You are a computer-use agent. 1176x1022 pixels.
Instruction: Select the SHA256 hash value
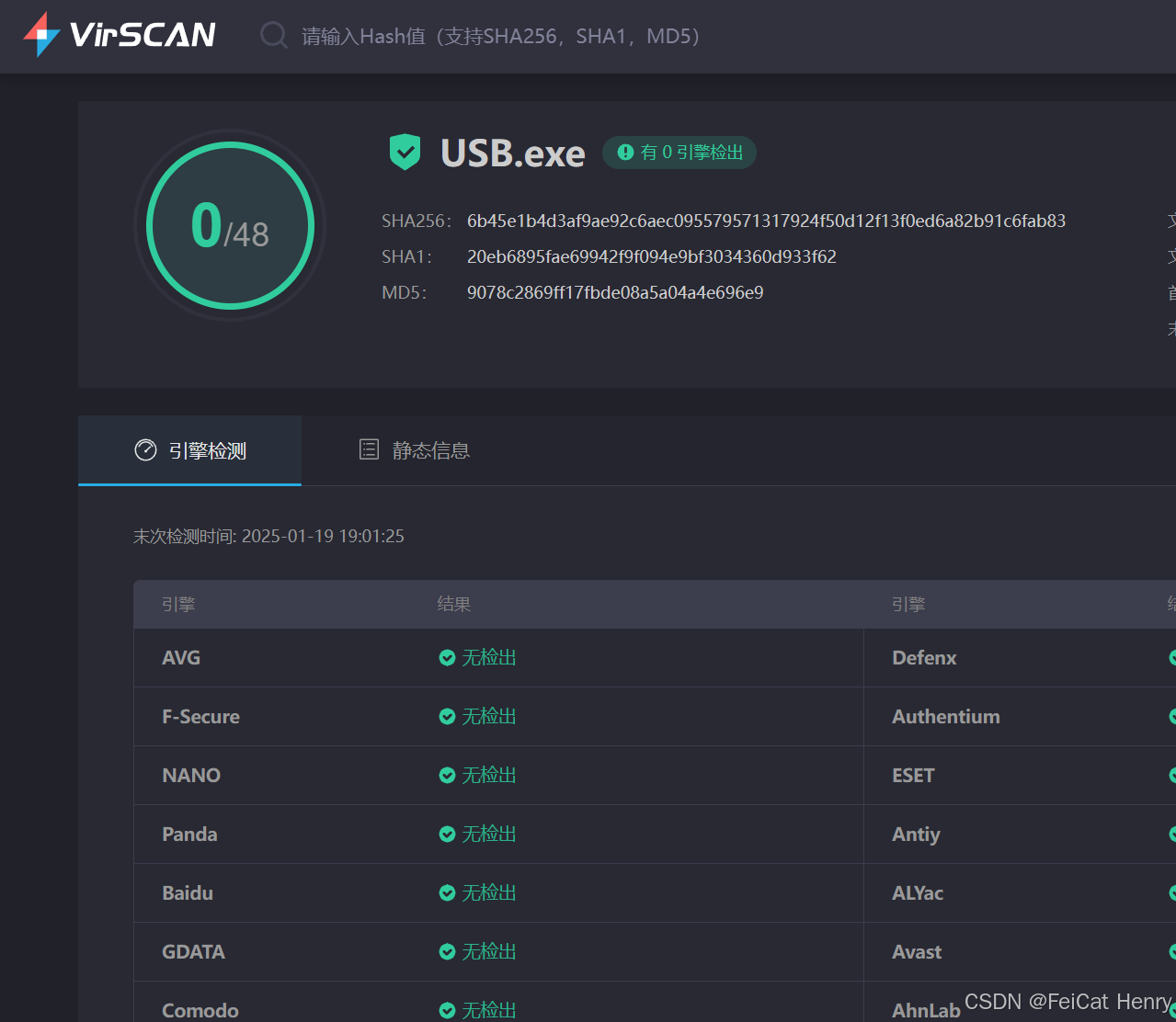(766, 221)
